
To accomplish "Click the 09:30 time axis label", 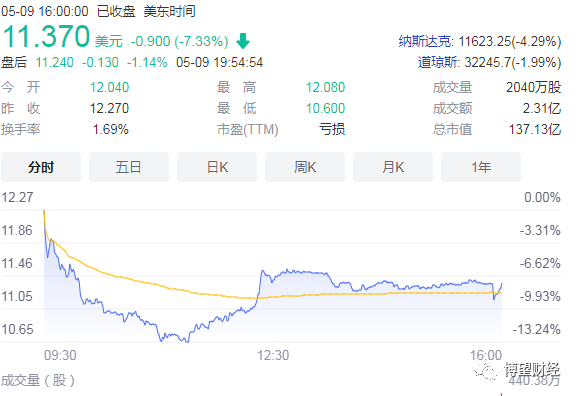I will coord(60,355).
